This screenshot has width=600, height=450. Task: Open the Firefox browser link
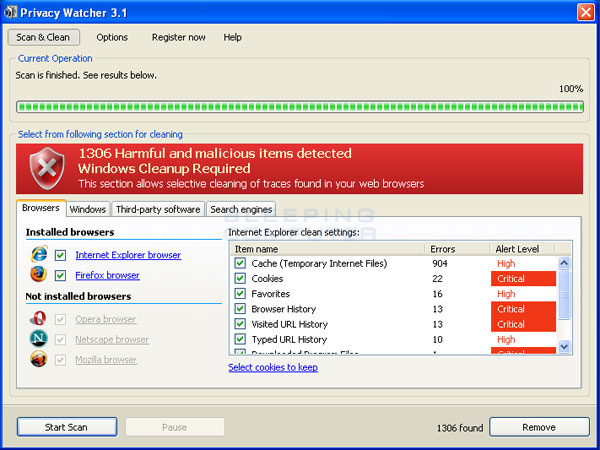pos(108,275)
